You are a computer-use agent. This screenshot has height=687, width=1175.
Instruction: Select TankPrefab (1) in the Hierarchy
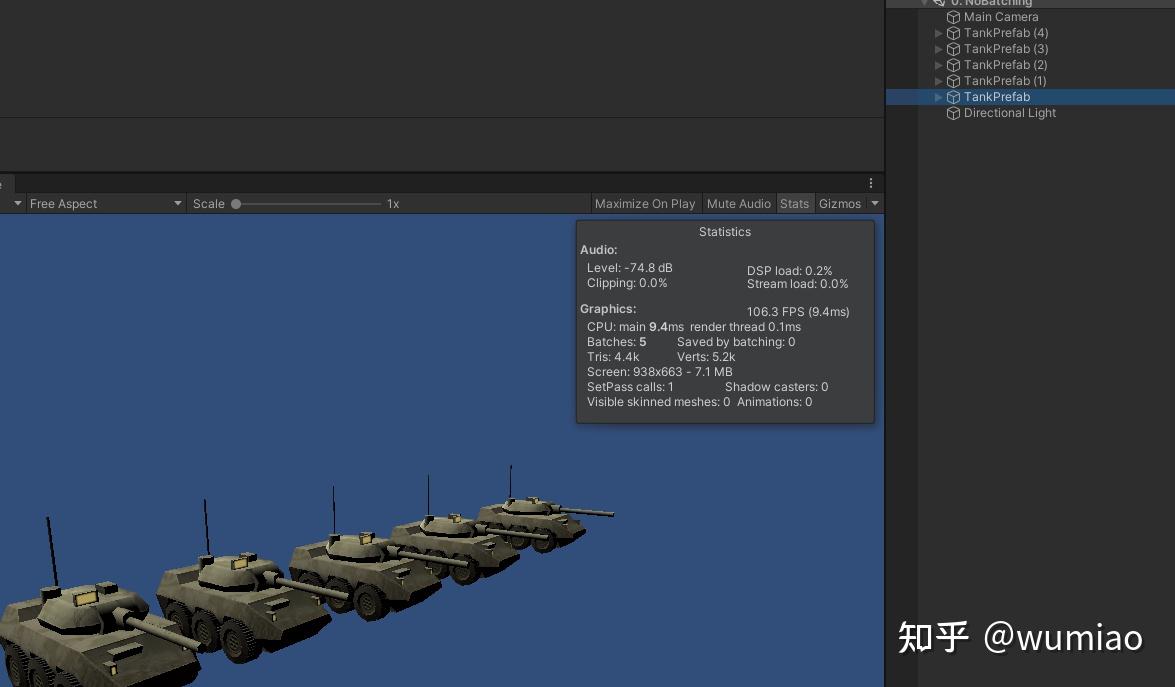click(x=1005, y=81)
